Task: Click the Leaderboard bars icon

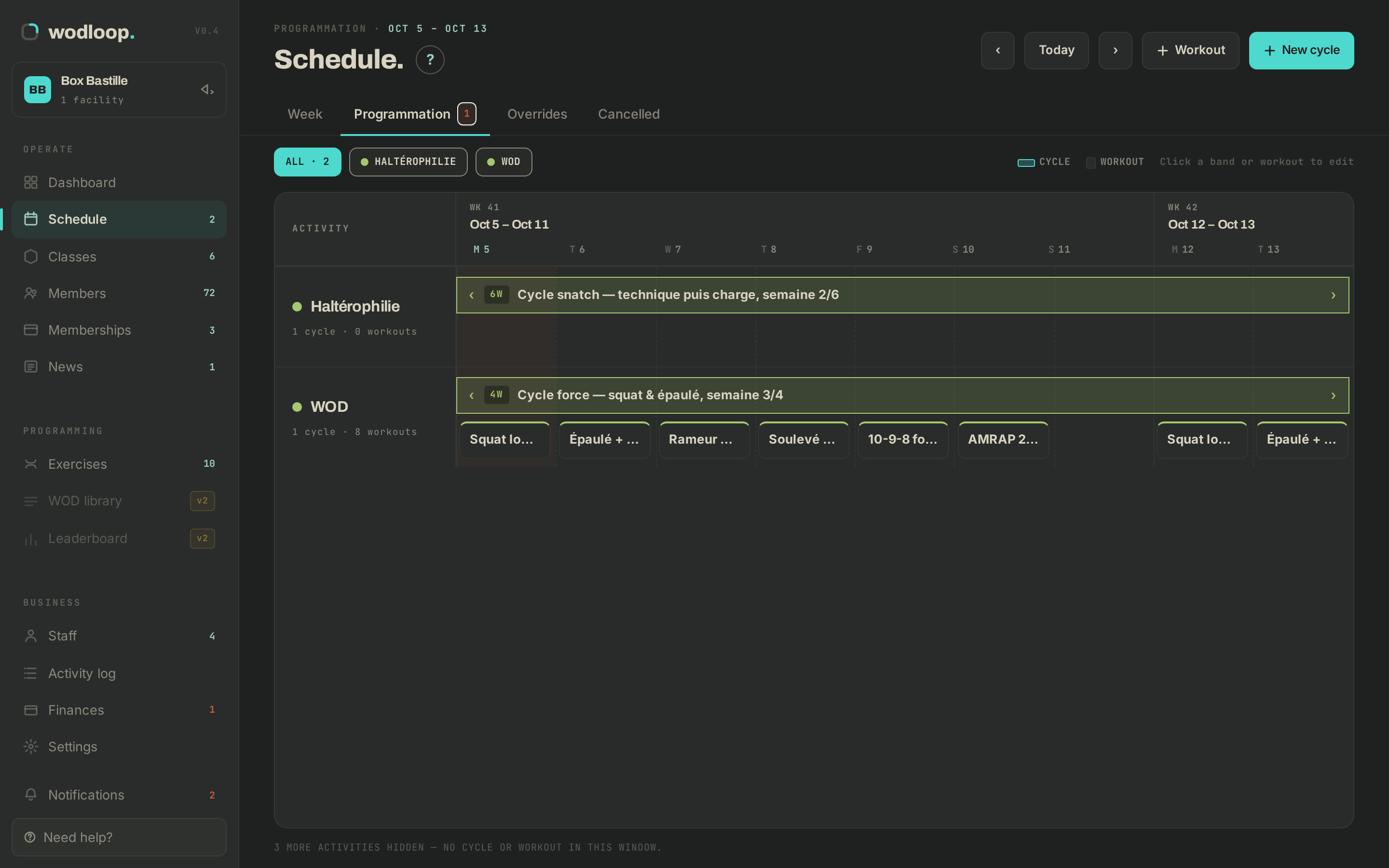Action: tap(31, 539)
